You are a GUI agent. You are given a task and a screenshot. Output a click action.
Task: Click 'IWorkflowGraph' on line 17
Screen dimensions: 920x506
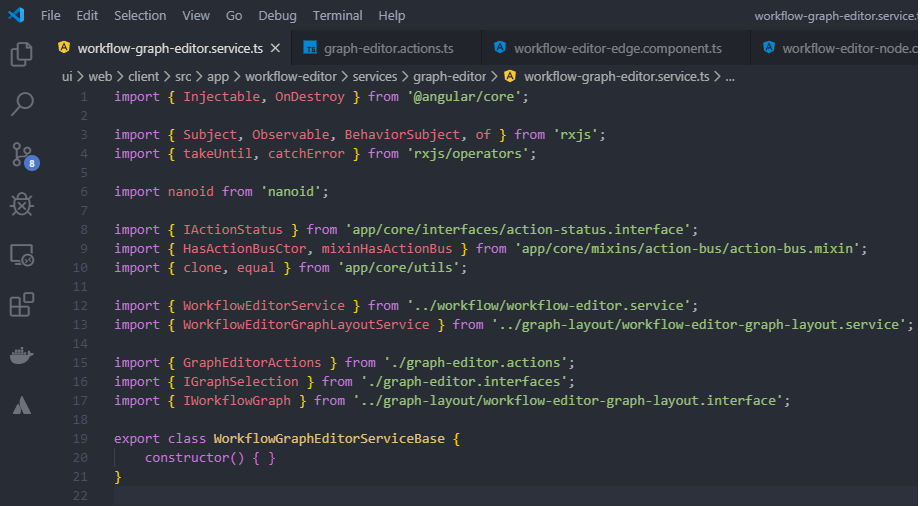tap(237, 400)
